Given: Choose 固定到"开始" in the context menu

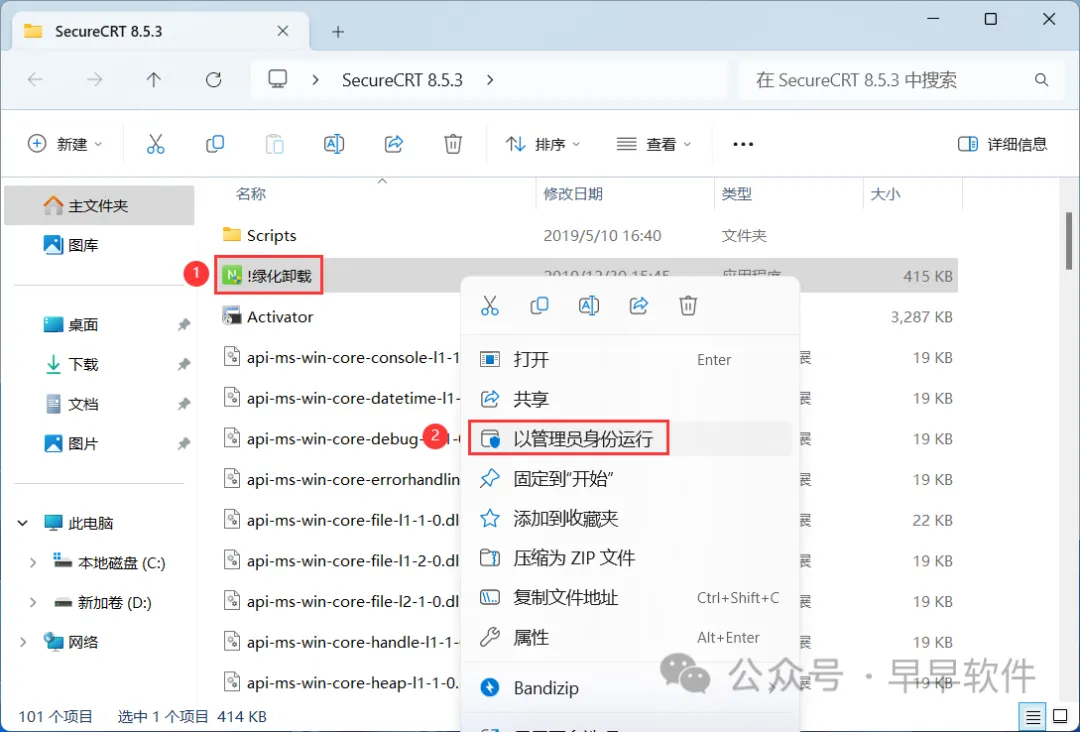Looking at the screenshot, I should coord(630,479).
